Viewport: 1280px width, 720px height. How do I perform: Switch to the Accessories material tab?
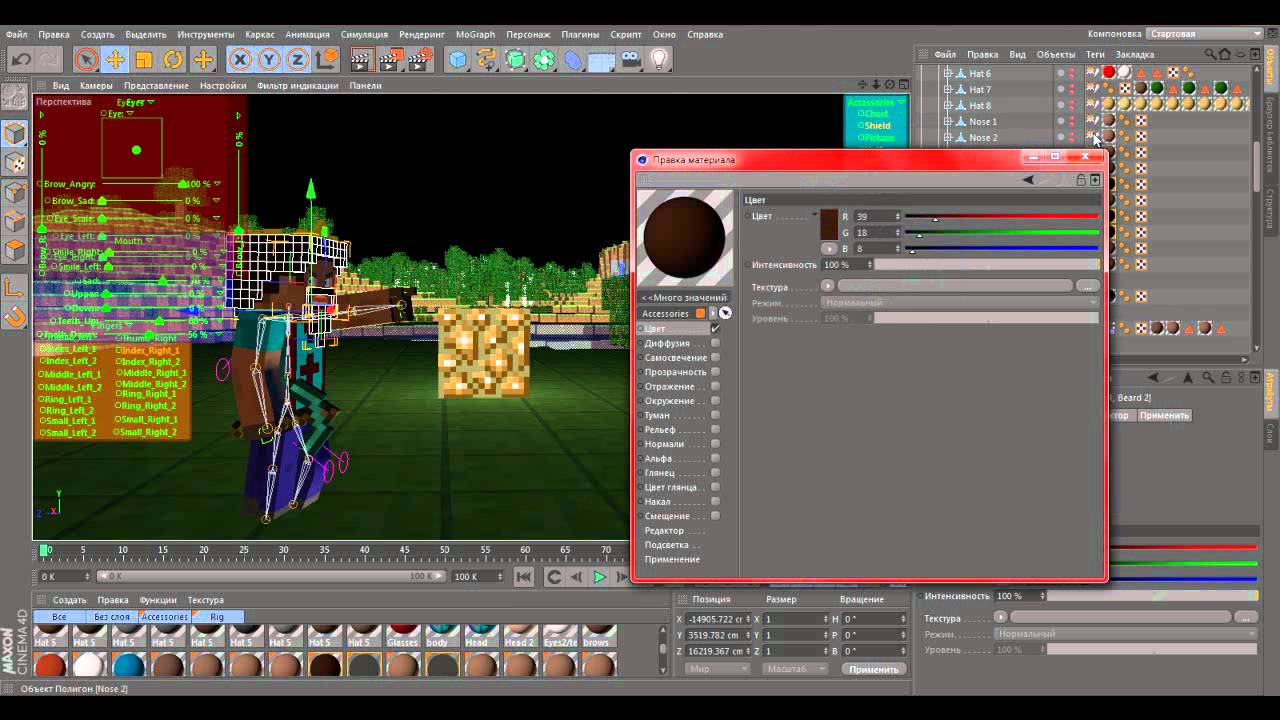click(x=164, y=617)
